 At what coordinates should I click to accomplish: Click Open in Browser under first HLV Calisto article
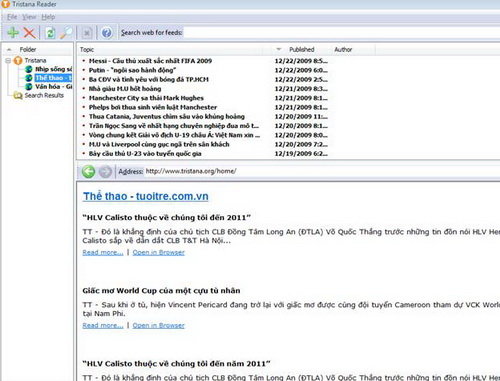[159, 253]
